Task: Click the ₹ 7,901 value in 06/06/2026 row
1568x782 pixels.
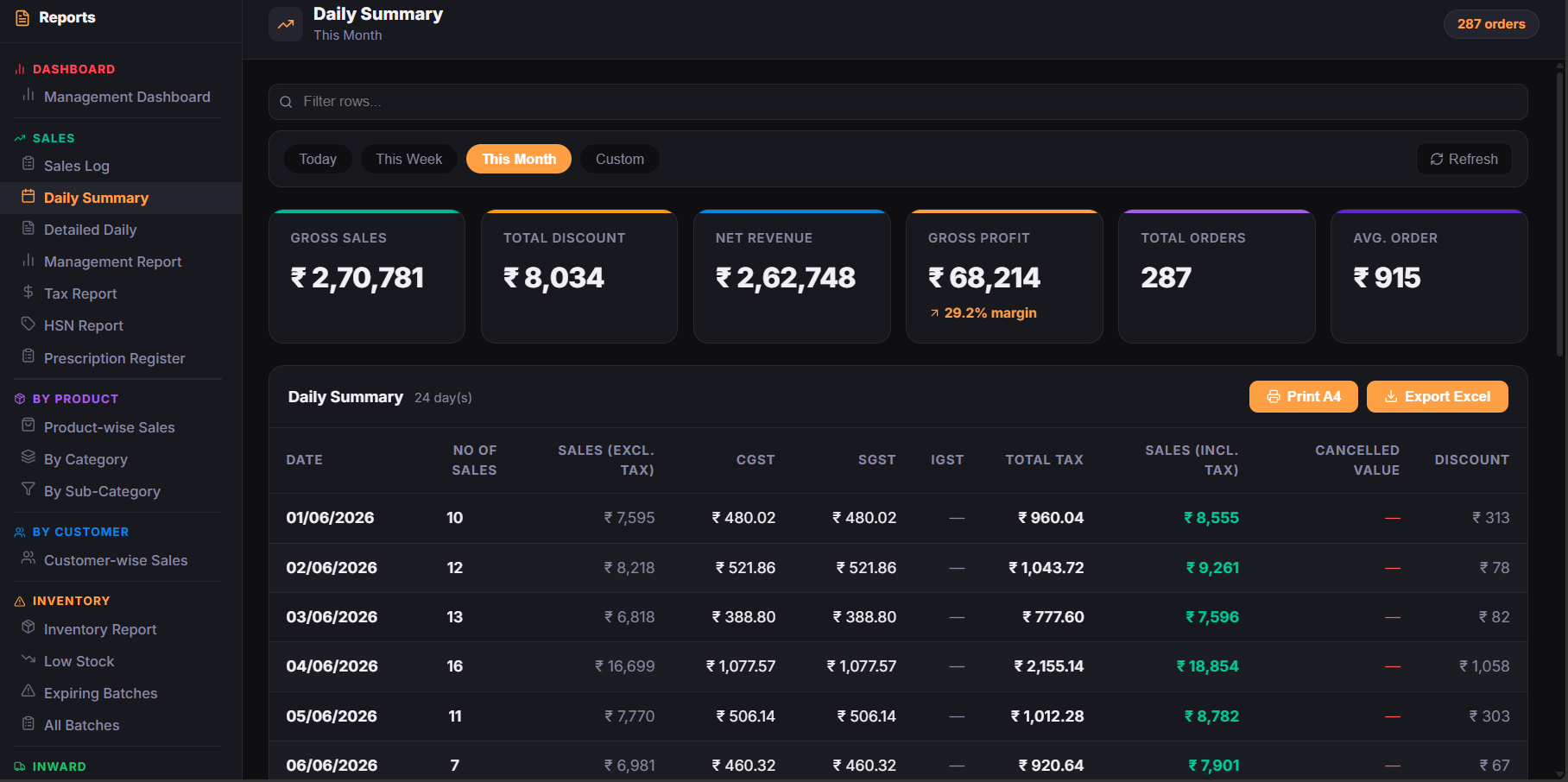Action: point(1213,766)
